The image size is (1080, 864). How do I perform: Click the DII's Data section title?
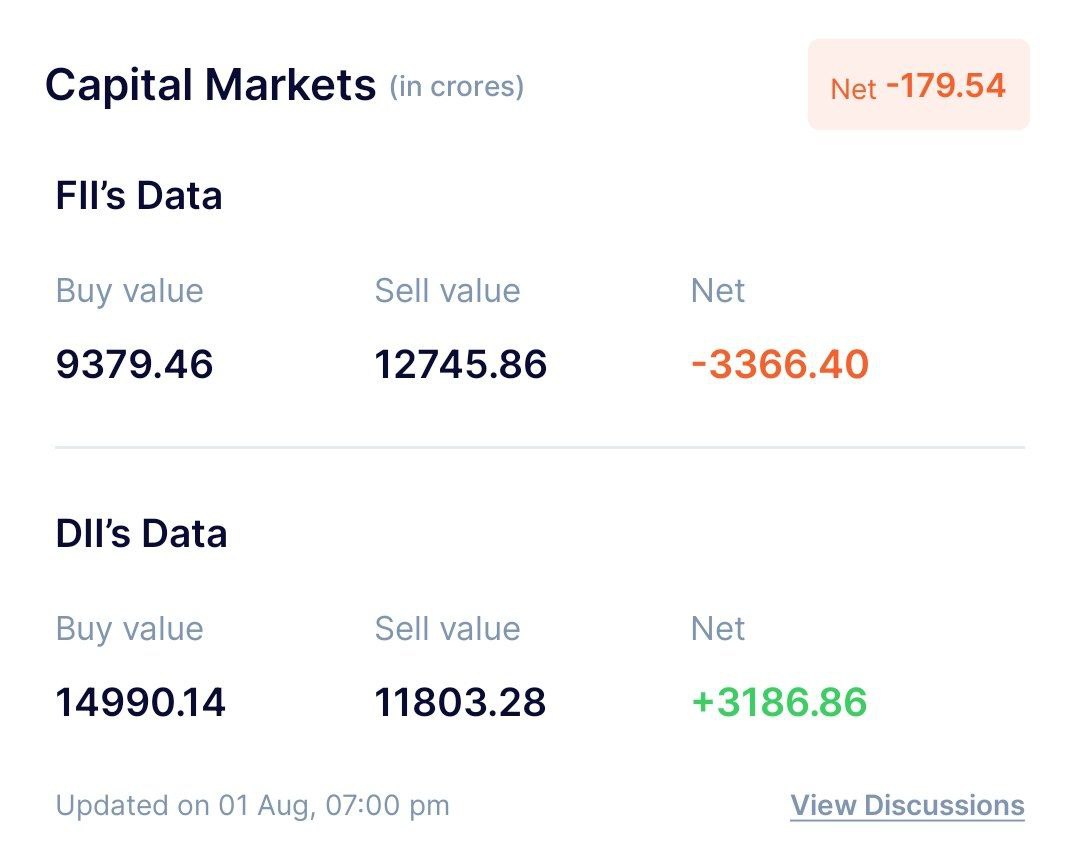[141, 534]
